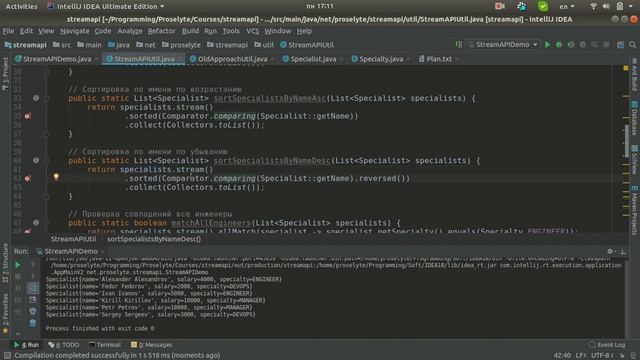Print the Run console output
The height and width of the screenshot is (360, 640).
pyautogui.click(x=33, y=311)
